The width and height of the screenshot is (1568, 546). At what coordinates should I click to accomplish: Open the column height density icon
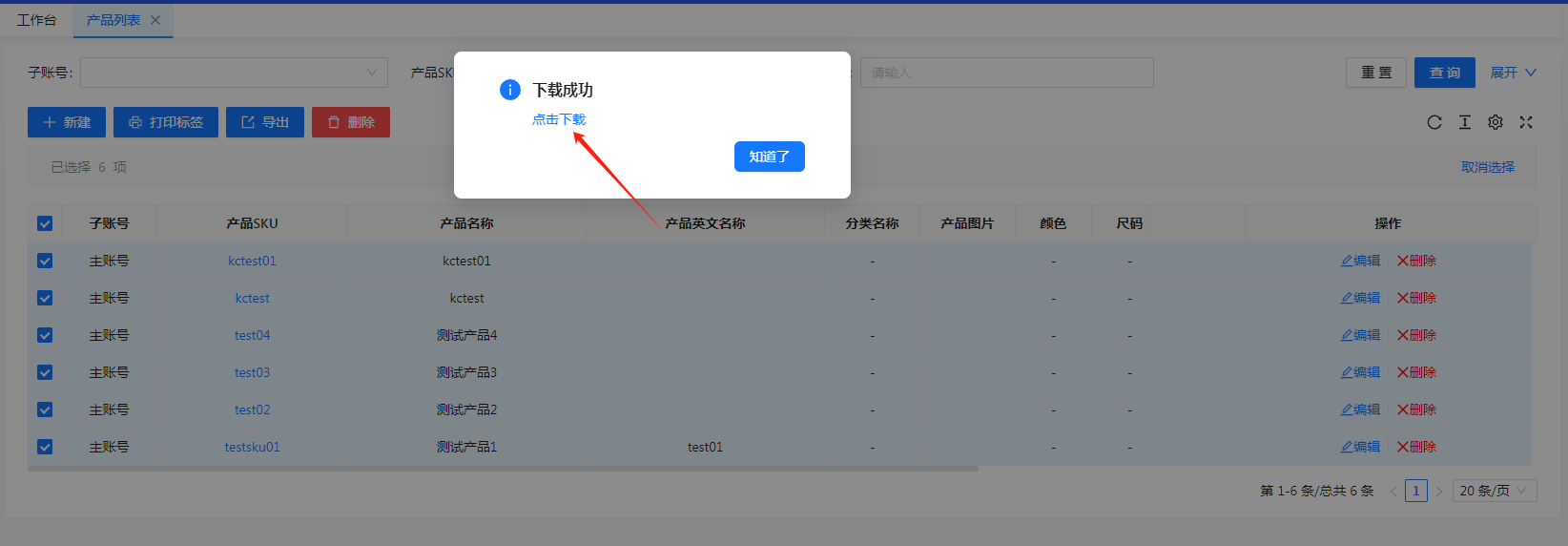pyautogui.click(x=1465, y=122)
